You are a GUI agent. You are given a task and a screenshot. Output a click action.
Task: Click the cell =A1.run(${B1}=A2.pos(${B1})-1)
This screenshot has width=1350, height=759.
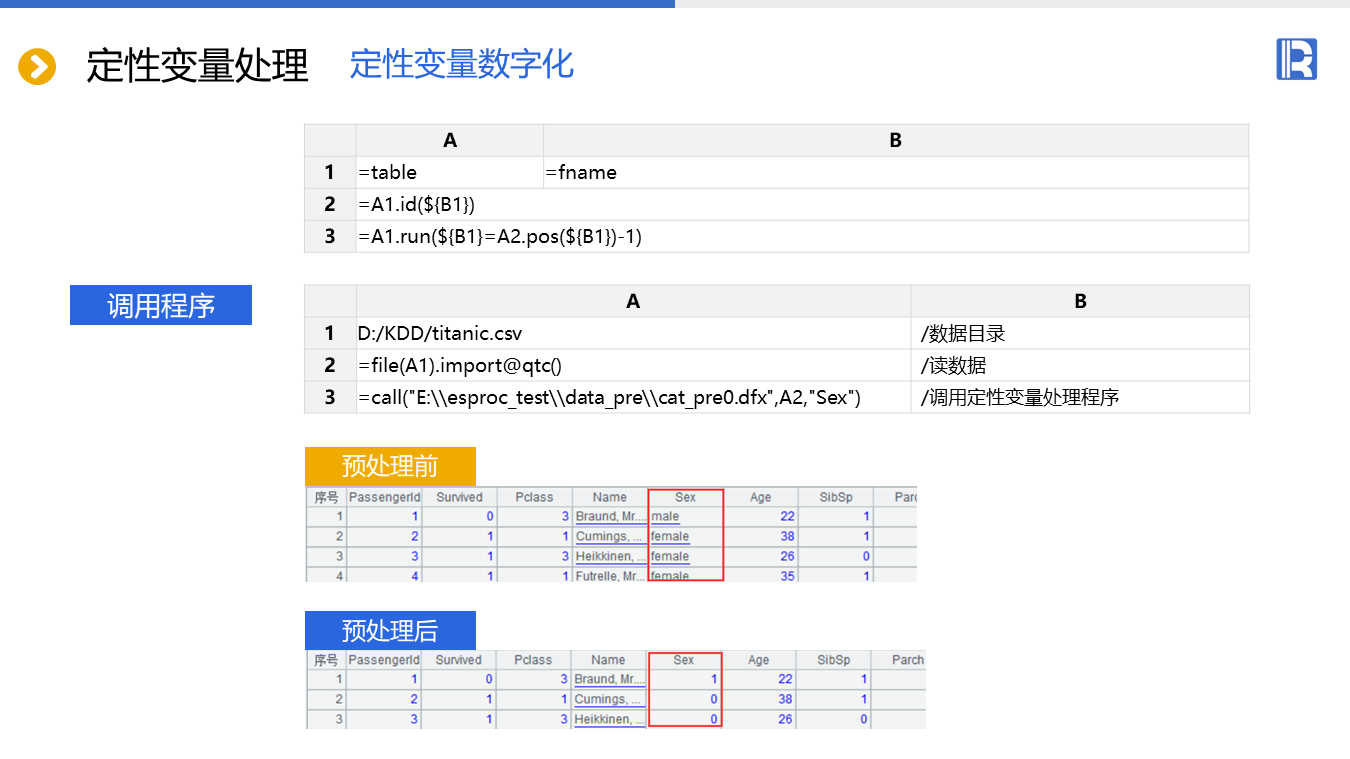pos(802,236)
